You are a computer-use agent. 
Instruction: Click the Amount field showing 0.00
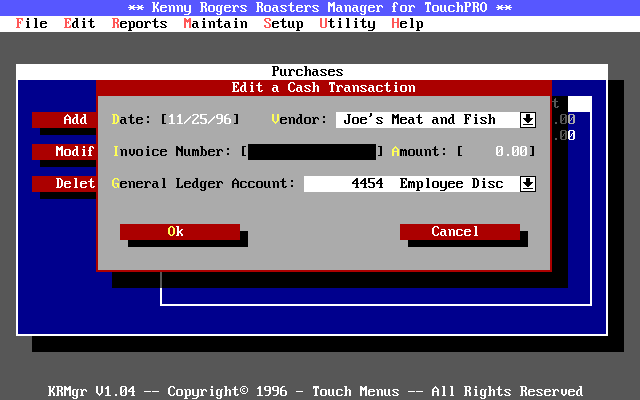(496, 152)
